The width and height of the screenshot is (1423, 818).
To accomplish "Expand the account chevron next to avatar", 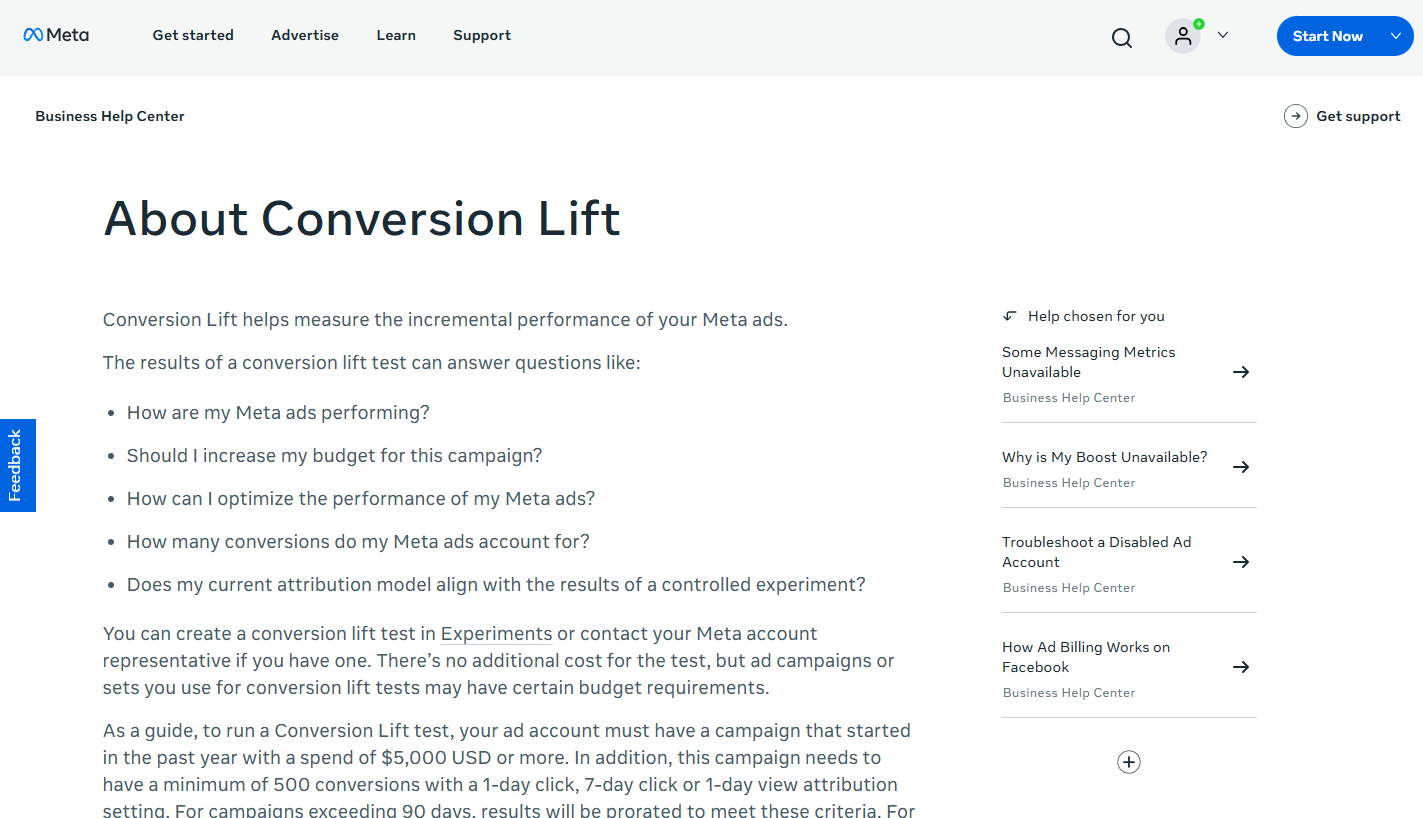I will click(x=1222, y=35).
